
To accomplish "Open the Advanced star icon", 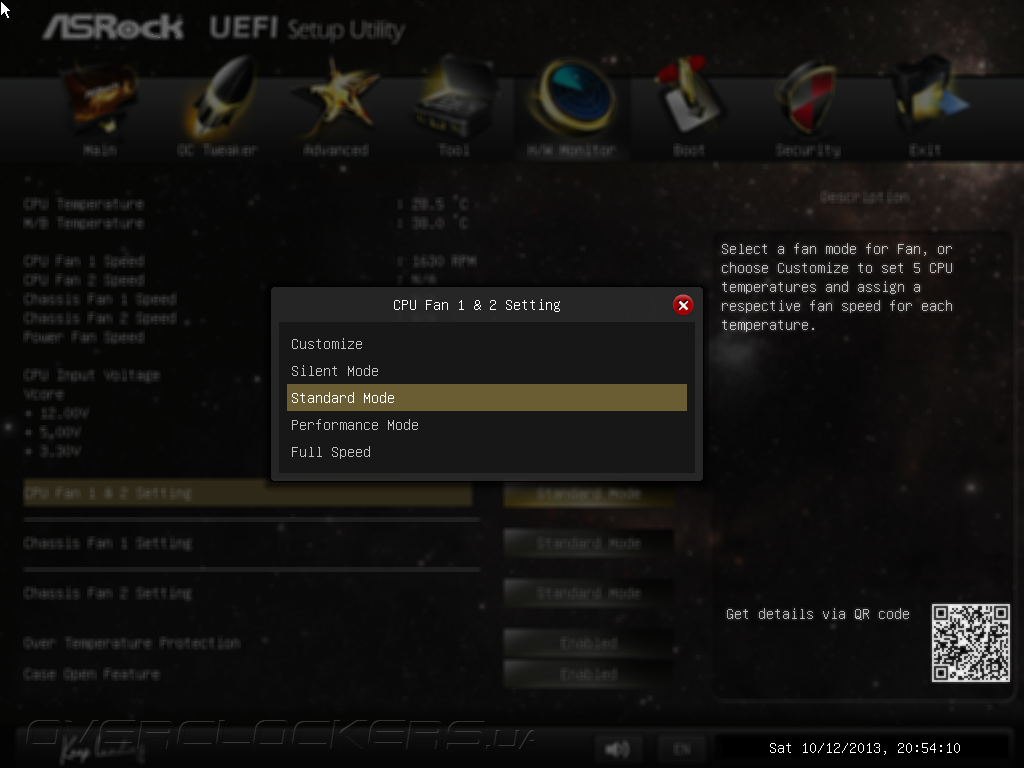I will pos(336,98).
